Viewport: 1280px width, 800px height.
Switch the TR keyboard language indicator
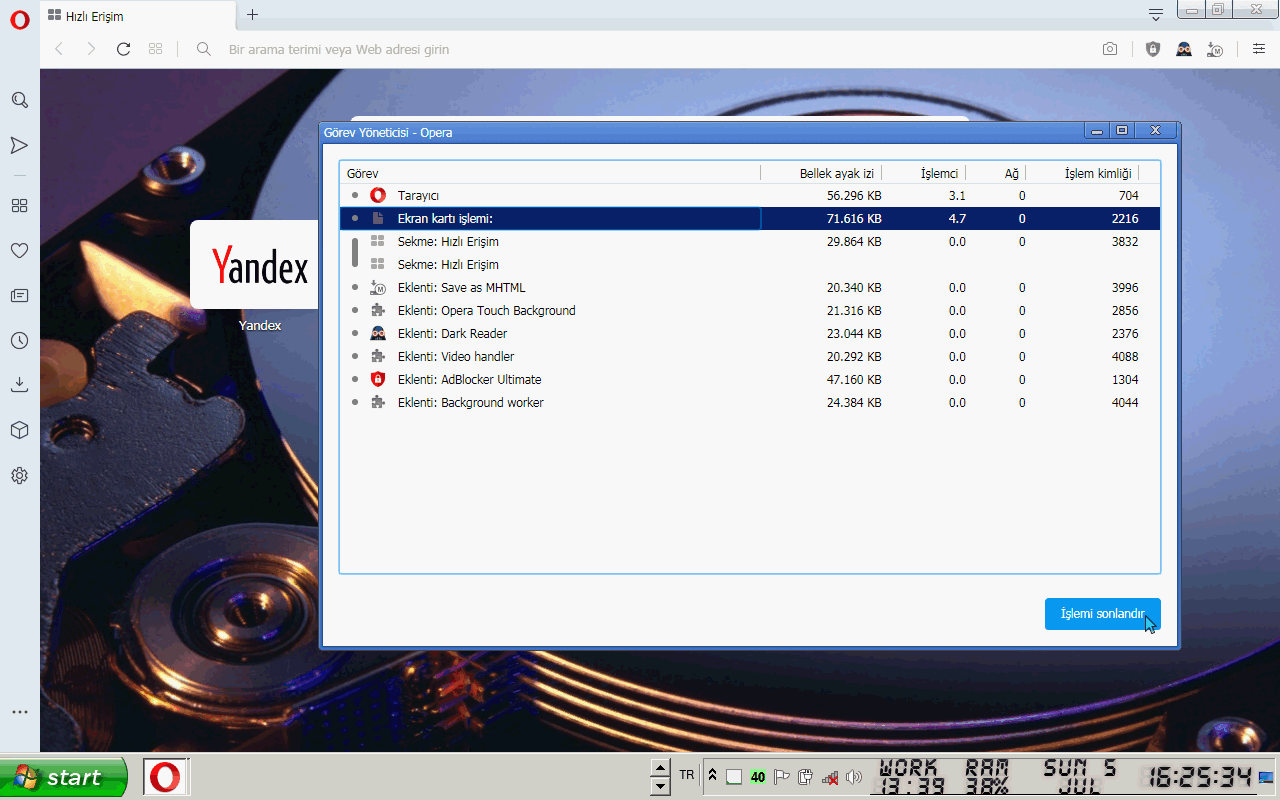pos(687,775)
